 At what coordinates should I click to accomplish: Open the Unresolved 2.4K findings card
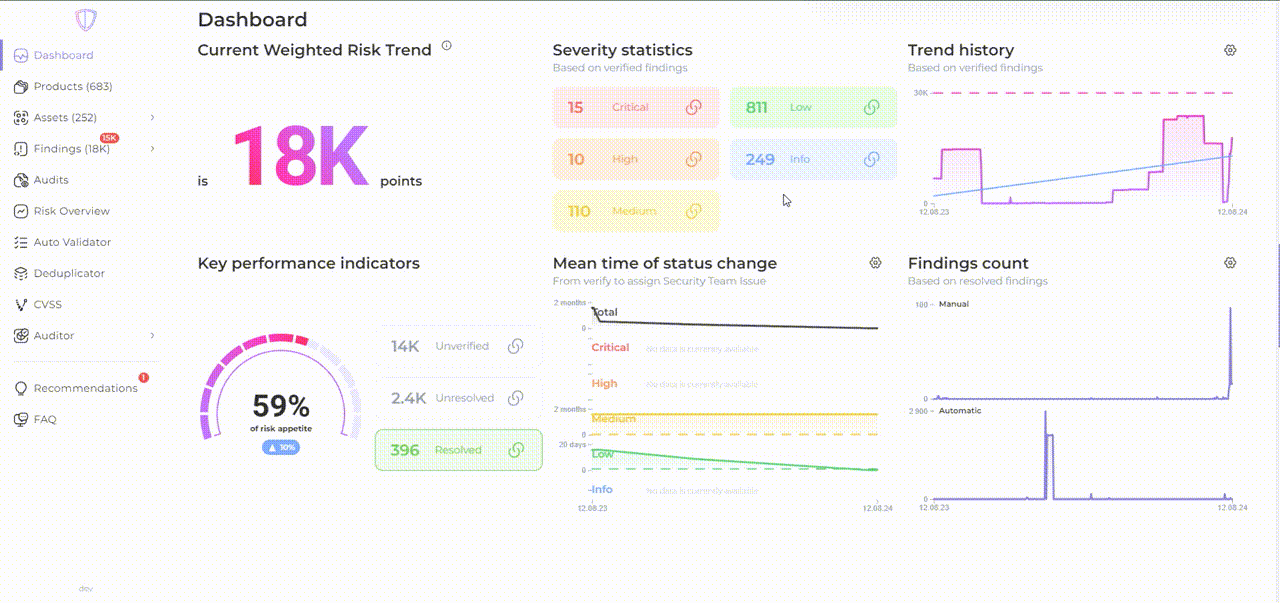[x=458, y=398]
